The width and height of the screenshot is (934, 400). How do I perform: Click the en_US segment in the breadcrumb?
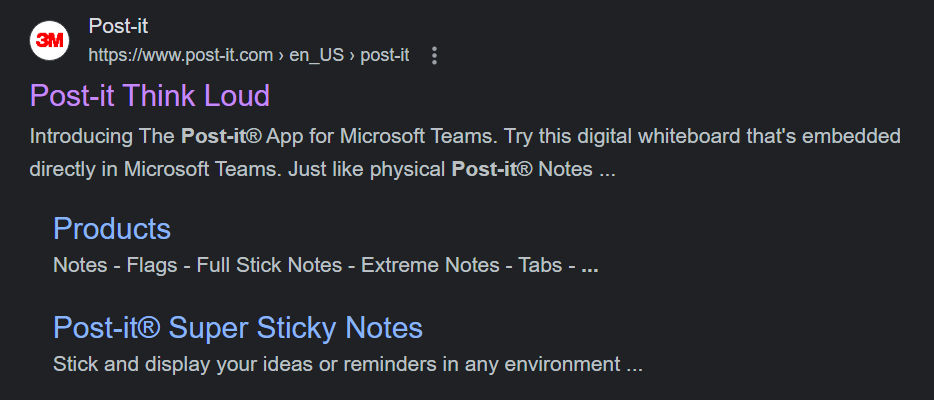(315, 56)
